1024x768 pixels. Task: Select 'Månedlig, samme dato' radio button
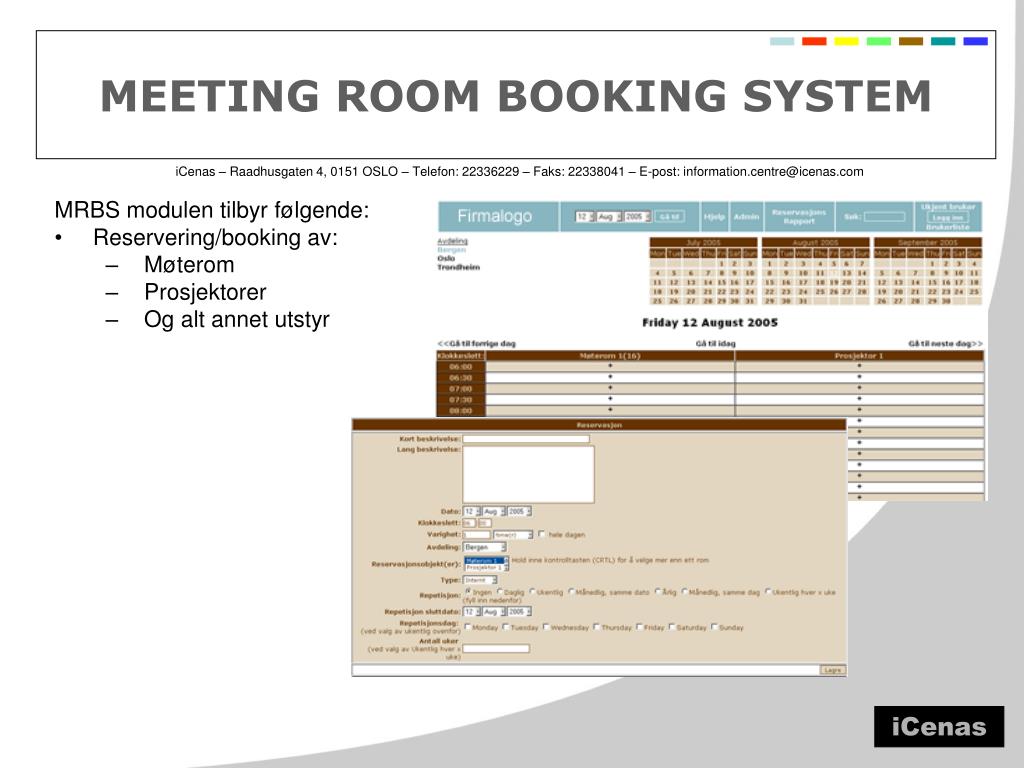pos(571,592)
